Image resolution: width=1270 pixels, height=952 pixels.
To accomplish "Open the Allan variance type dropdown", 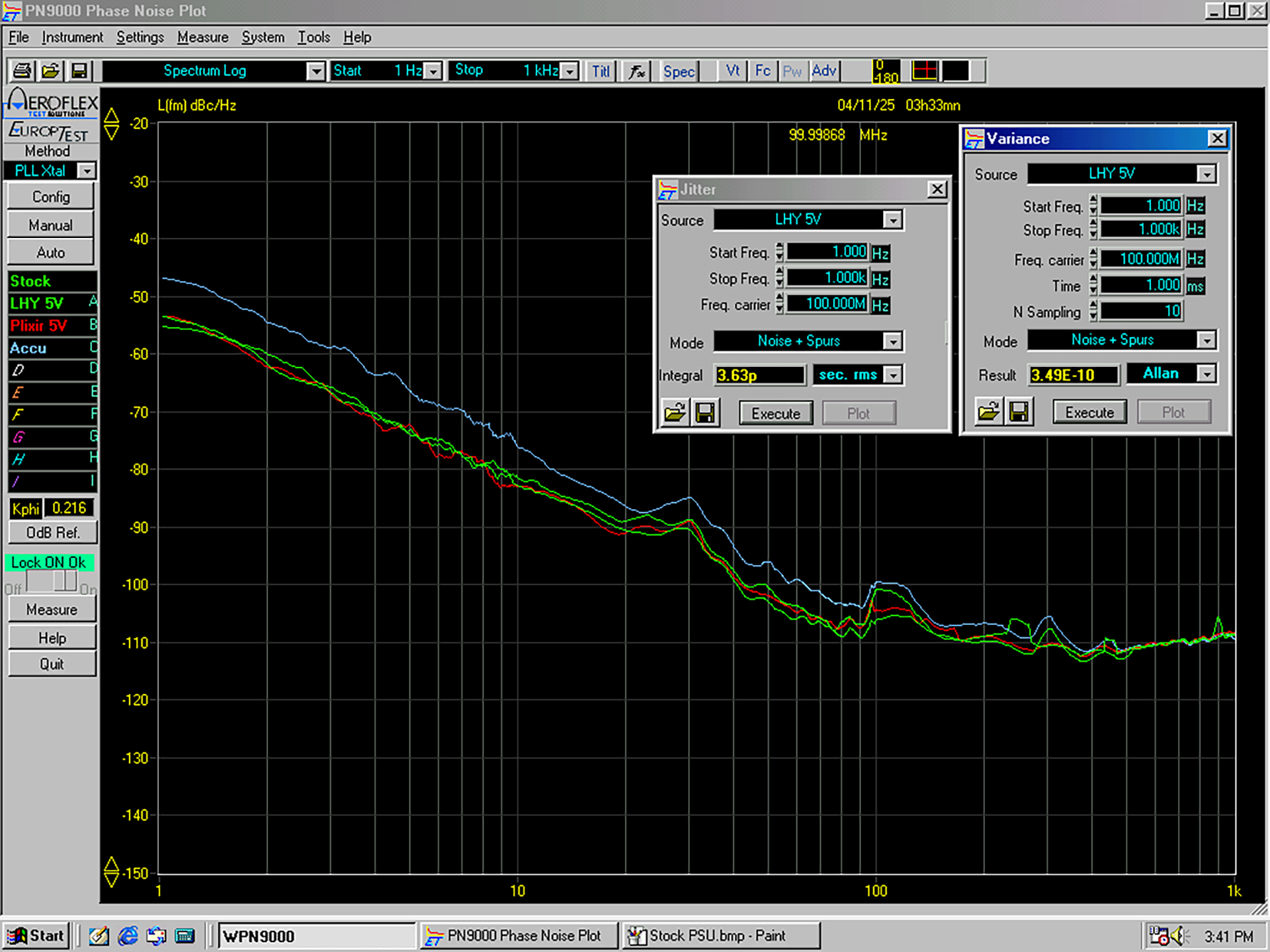I will coord(1206,374).
